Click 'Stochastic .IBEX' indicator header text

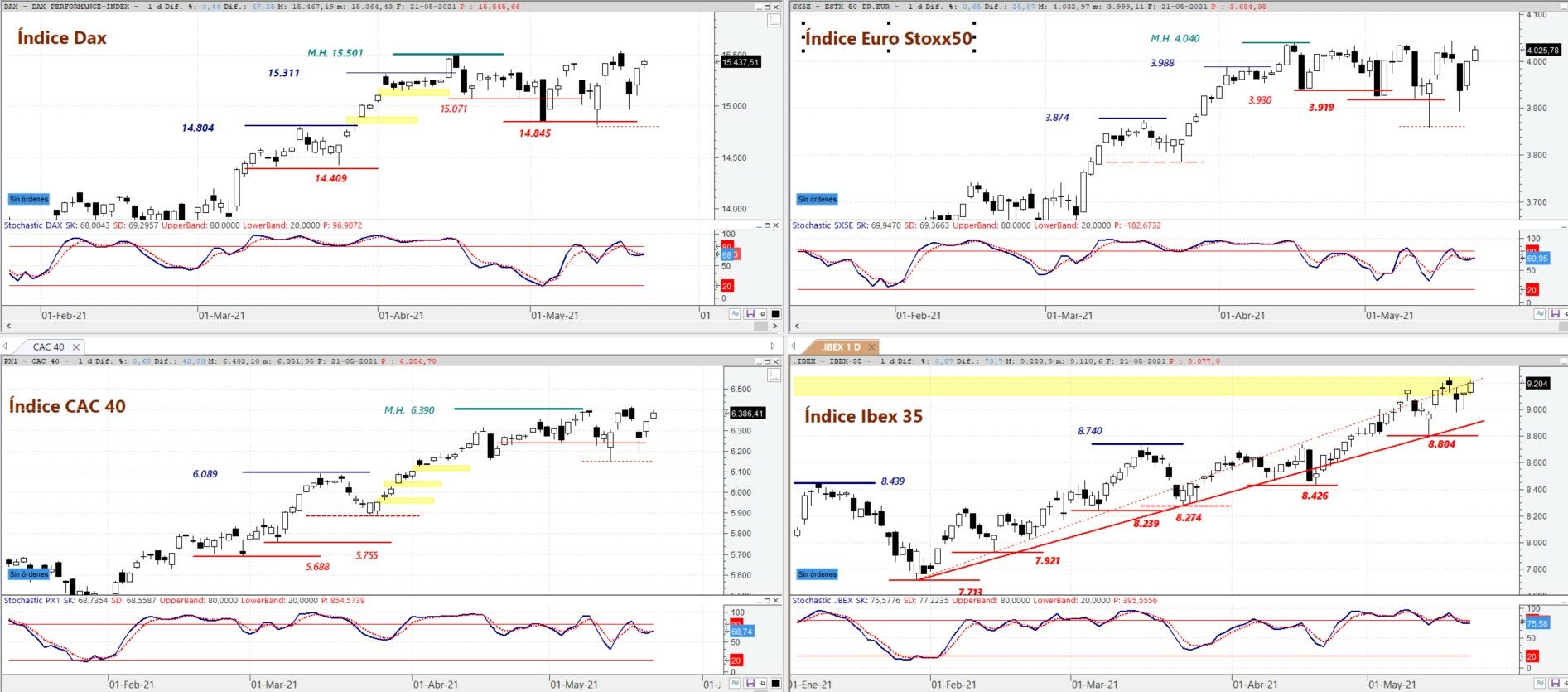point(823,601)
